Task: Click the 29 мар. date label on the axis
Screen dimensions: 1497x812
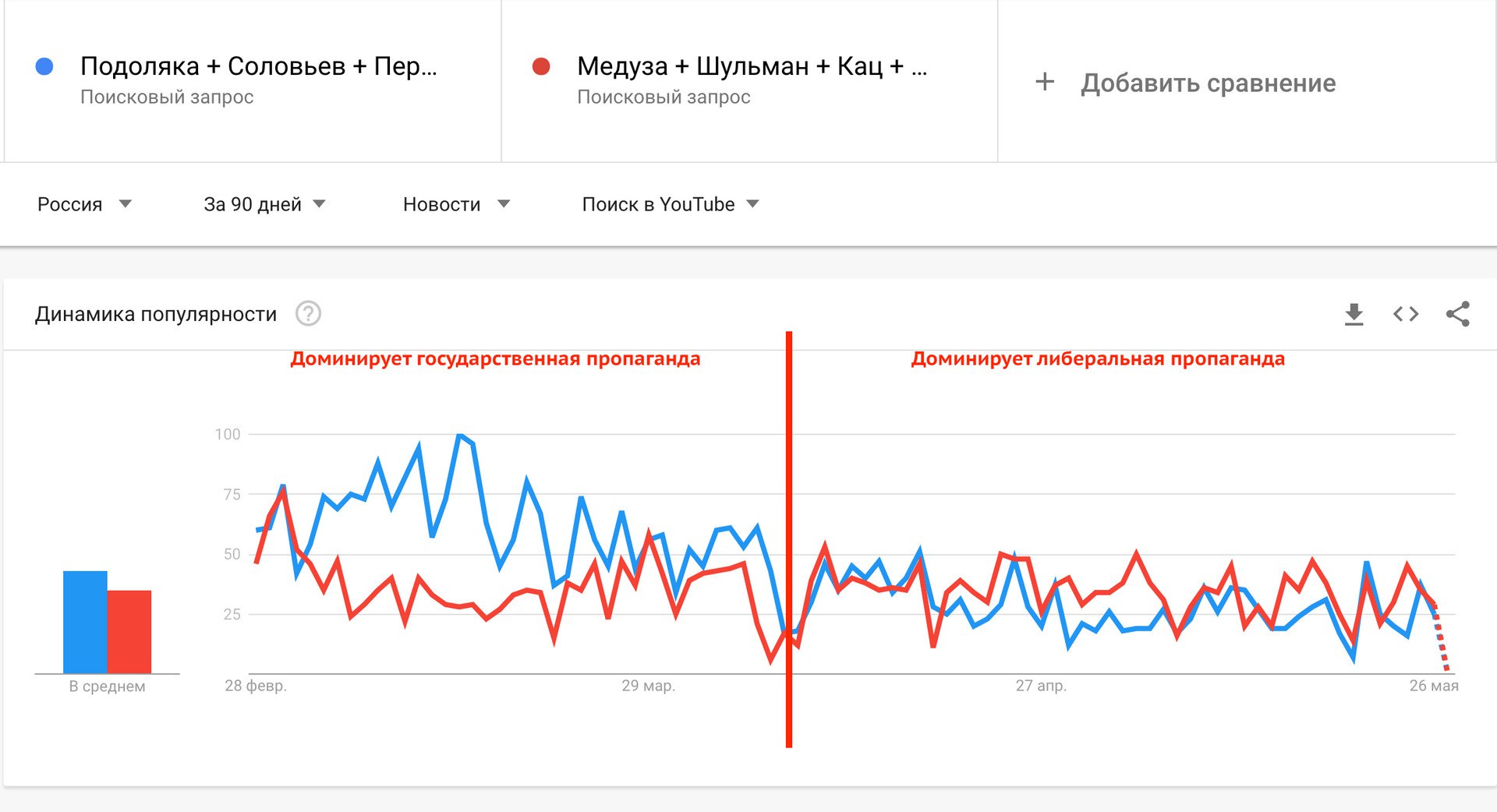Action: click(649, 687)
